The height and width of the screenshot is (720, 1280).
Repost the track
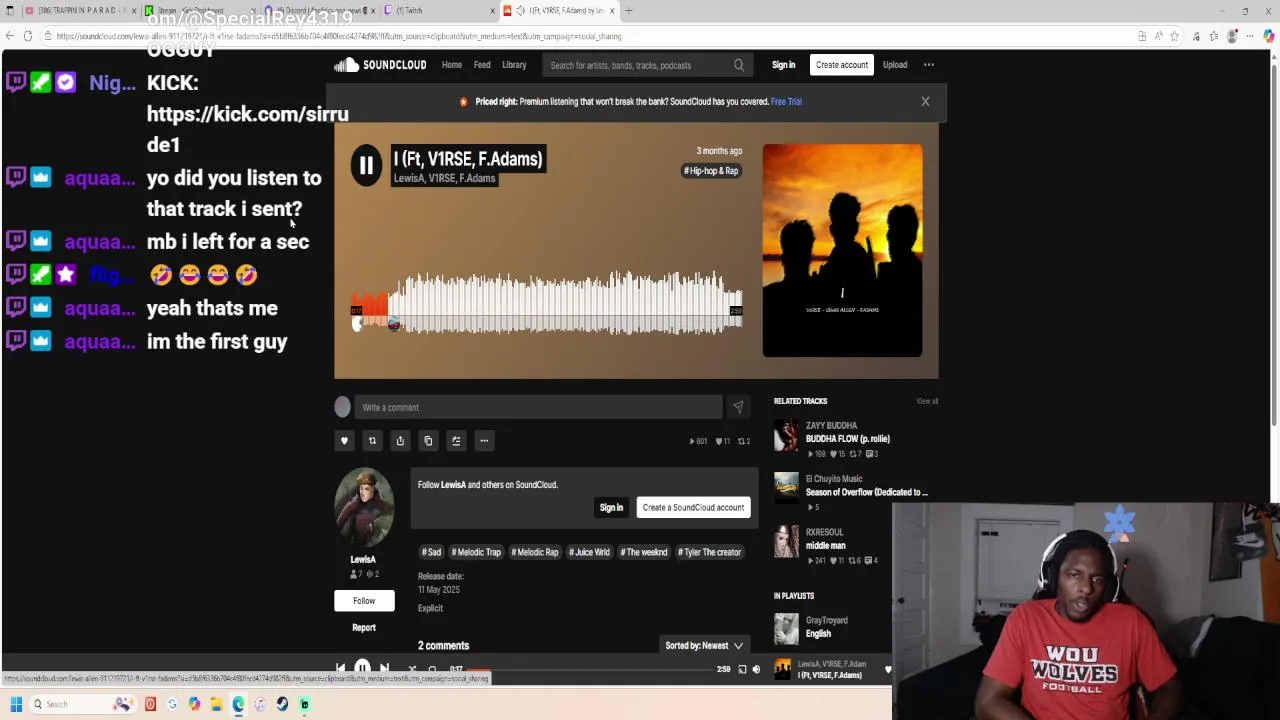click(372, 441)
